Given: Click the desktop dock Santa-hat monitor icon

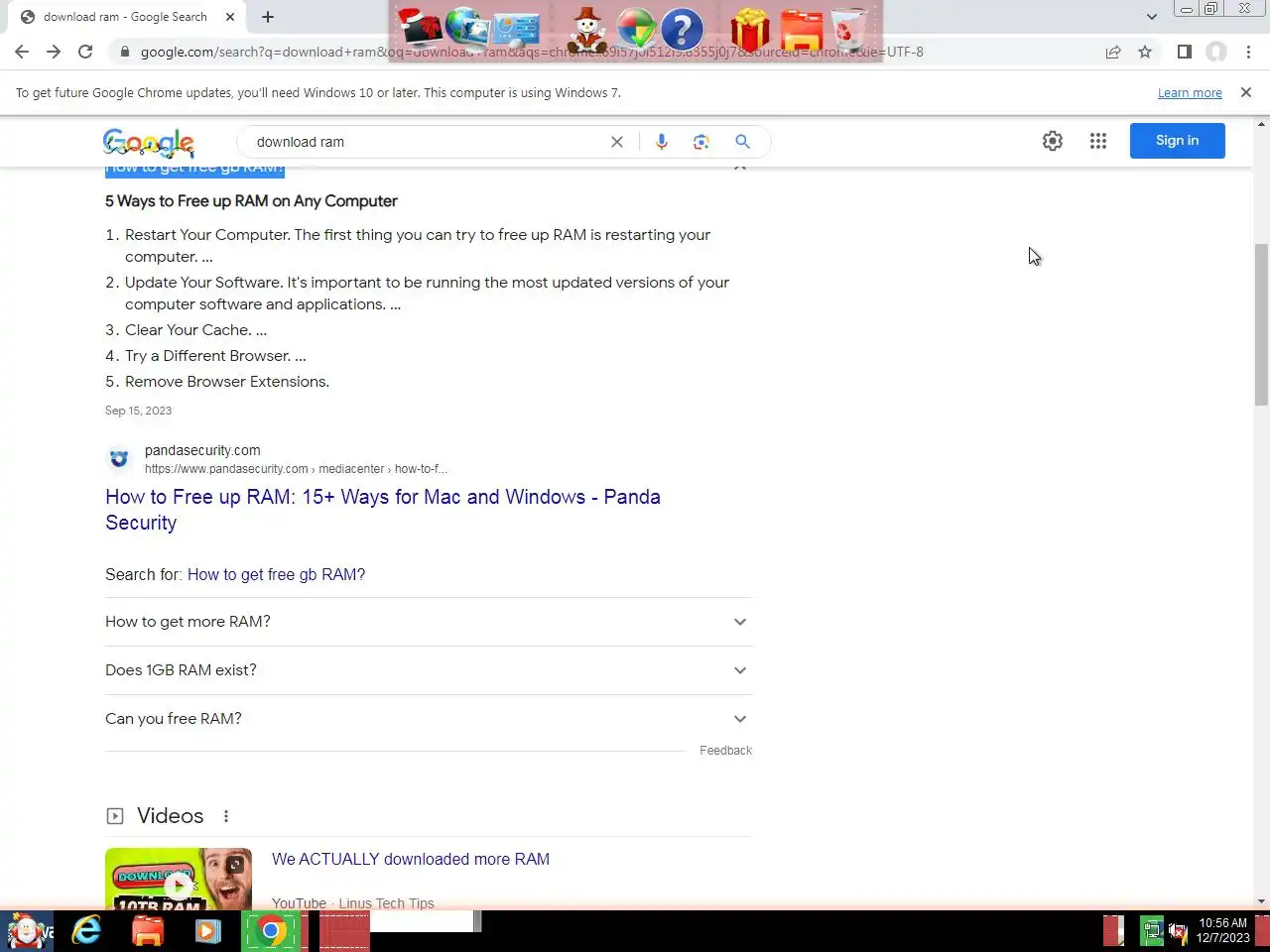Looking at the screenshot, I should coord(421,29).
